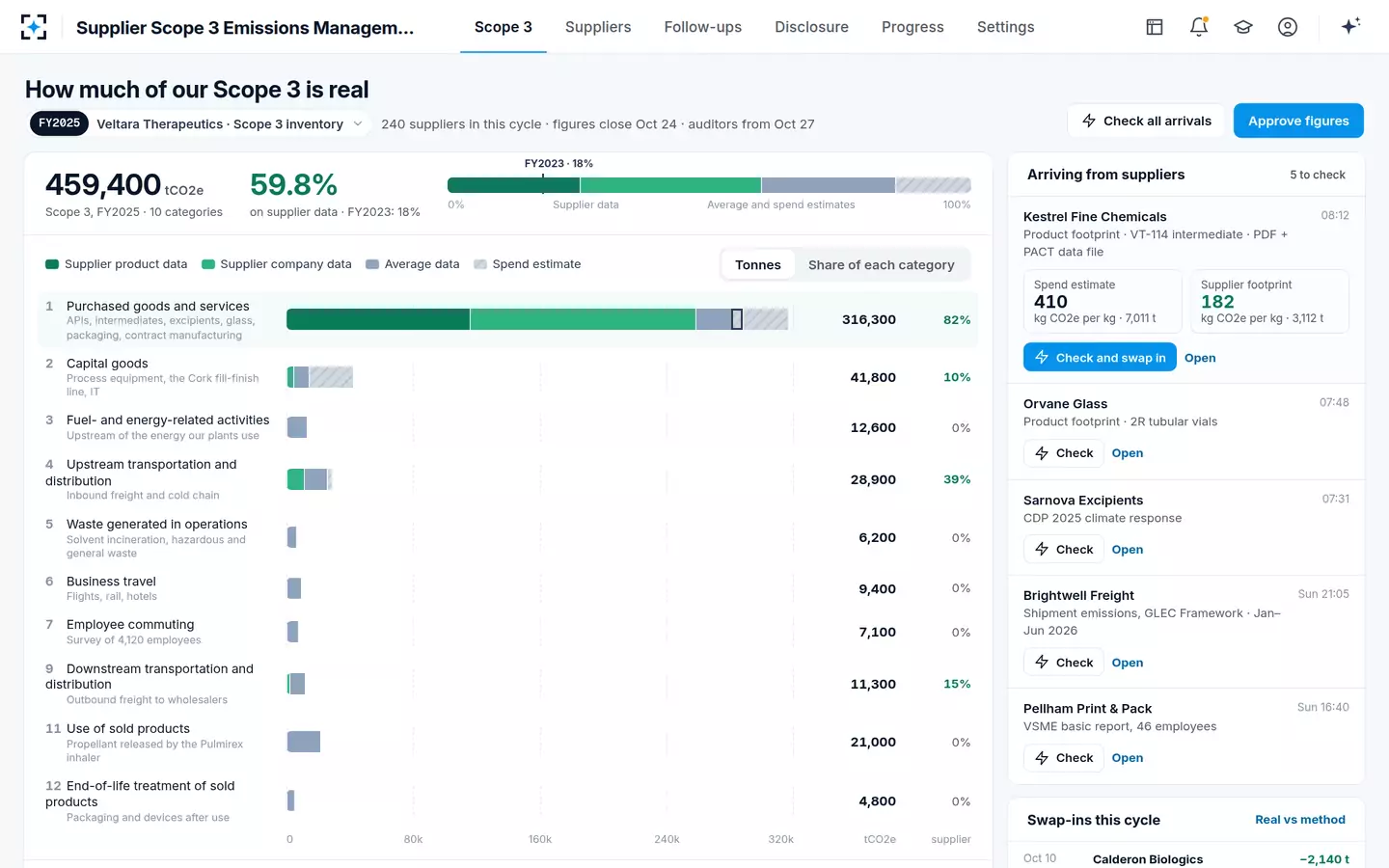Viewport: 1389px width, 868px height.
Task: Check the Pellham Print & Pack report
Action: [1064, 758]
